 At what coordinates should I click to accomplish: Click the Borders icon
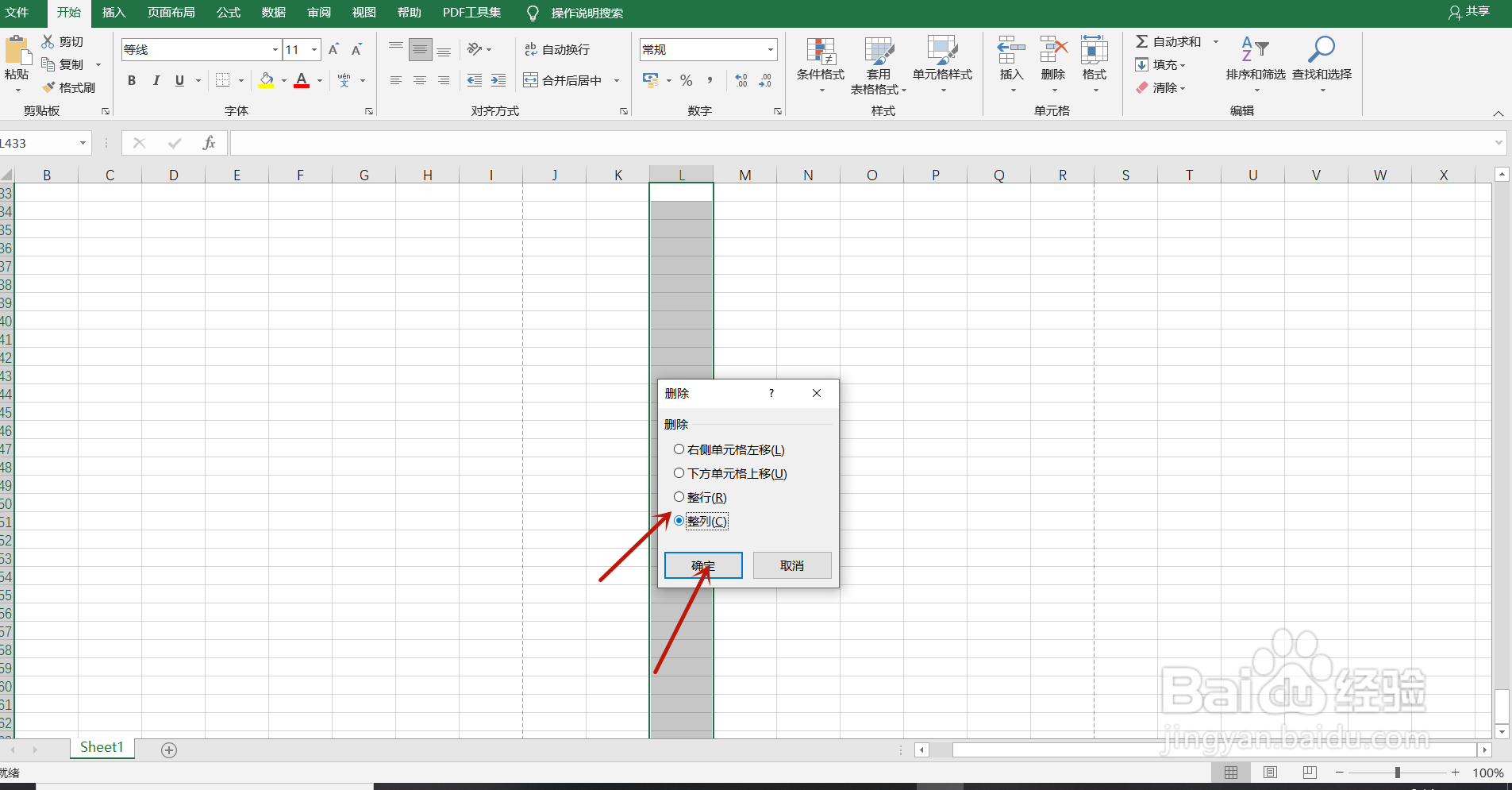(223, 80)
